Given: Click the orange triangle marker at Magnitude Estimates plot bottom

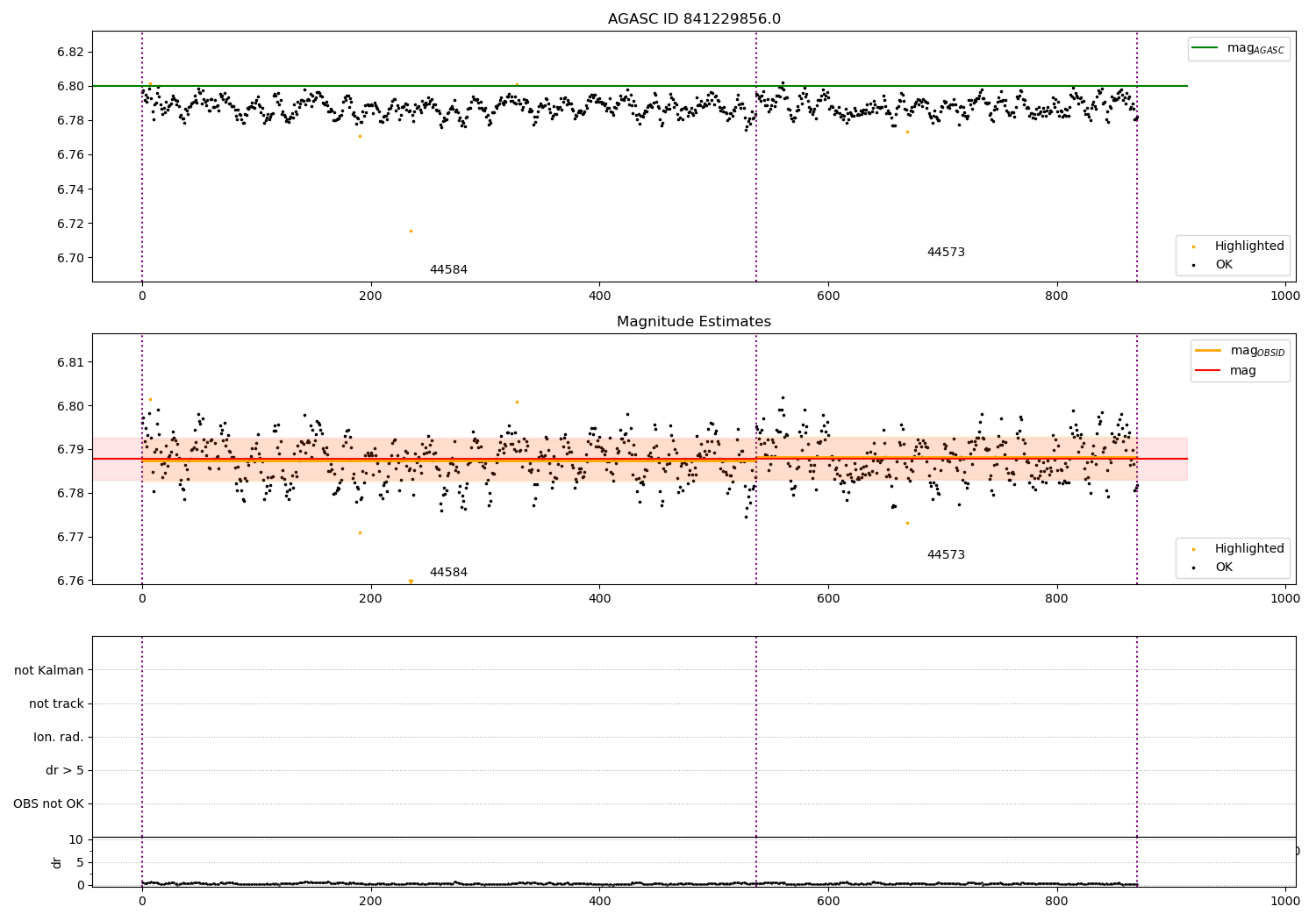Looking at the screenshot, I should [x=411, y=582].
